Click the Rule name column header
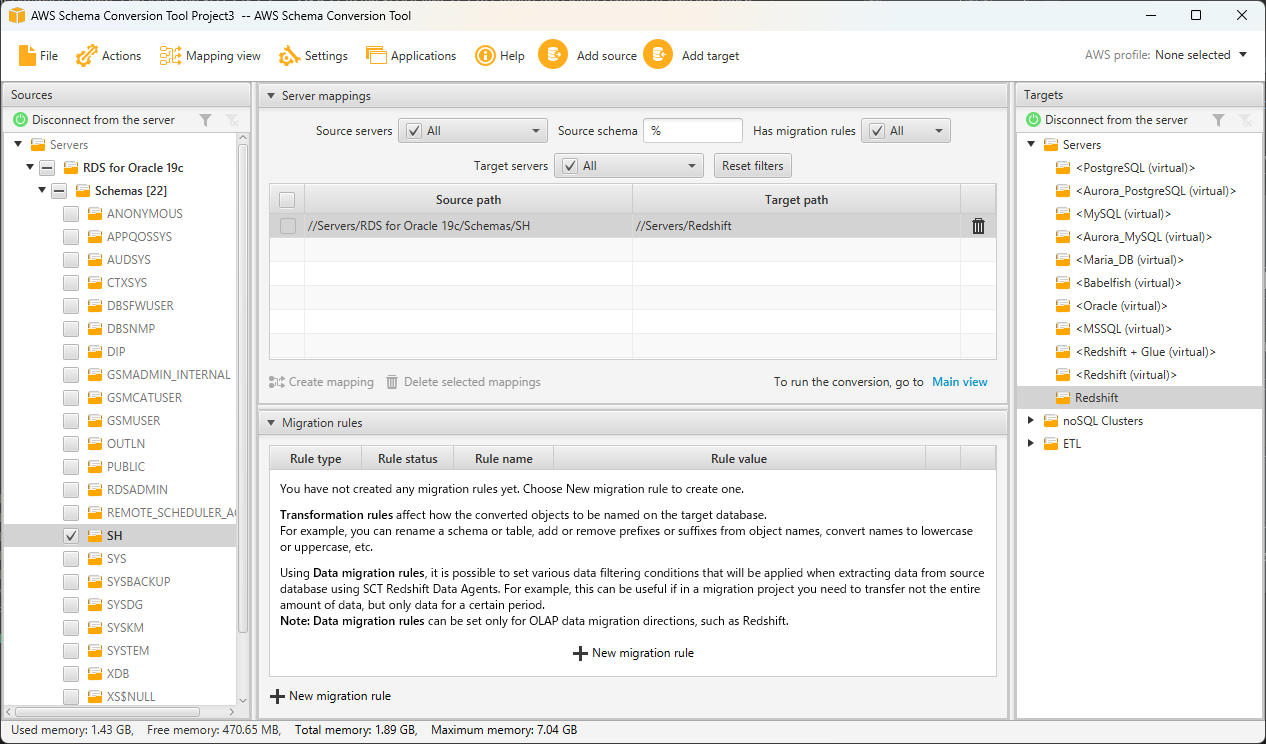 pos(503,459)
